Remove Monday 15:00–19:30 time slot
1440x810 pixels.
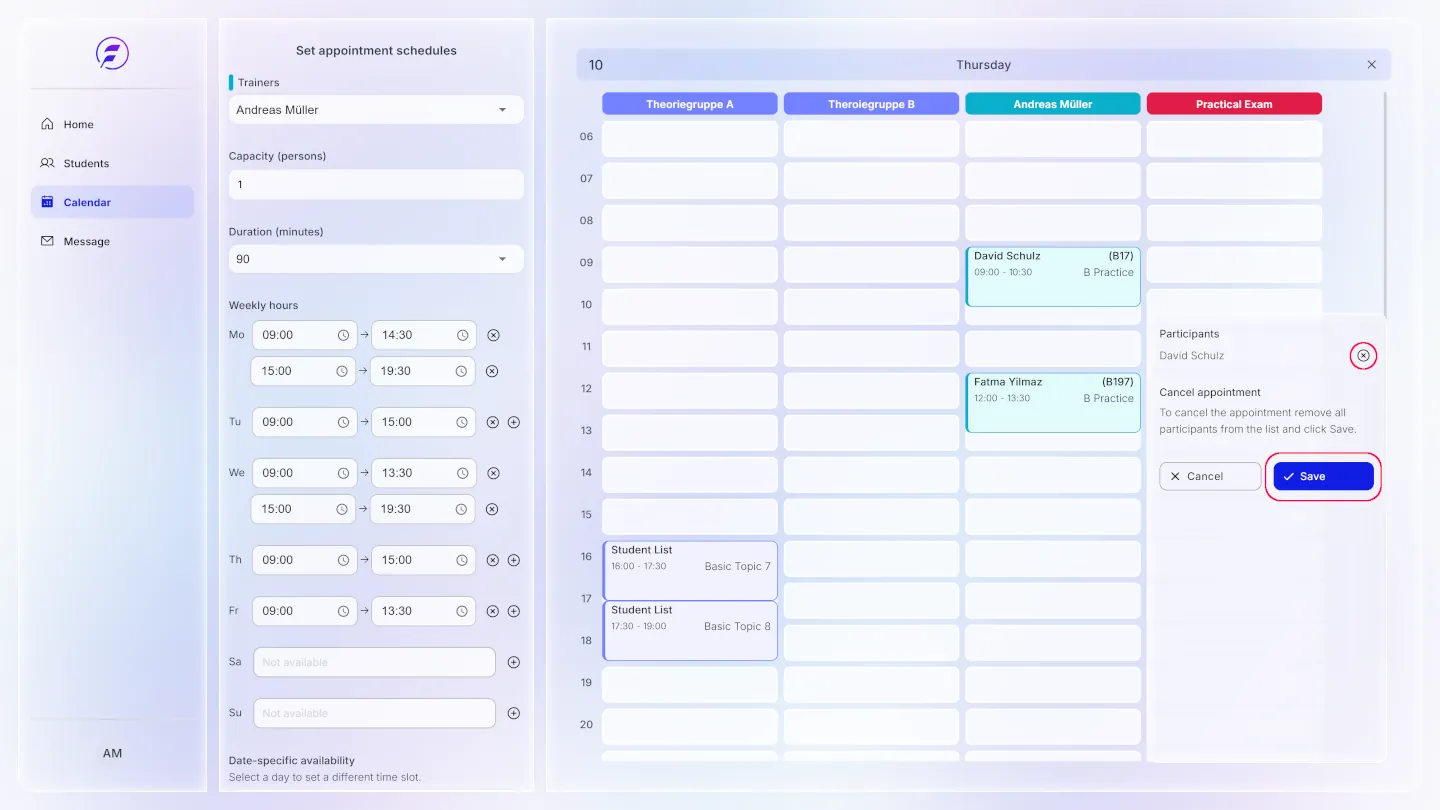(x=492, y=371)
